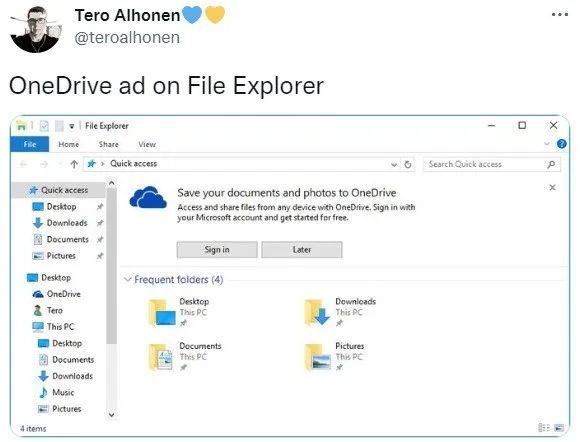Click the OneDrive cloud icon in sidebar
The image size is (588, 442).
tap(38, 294)
